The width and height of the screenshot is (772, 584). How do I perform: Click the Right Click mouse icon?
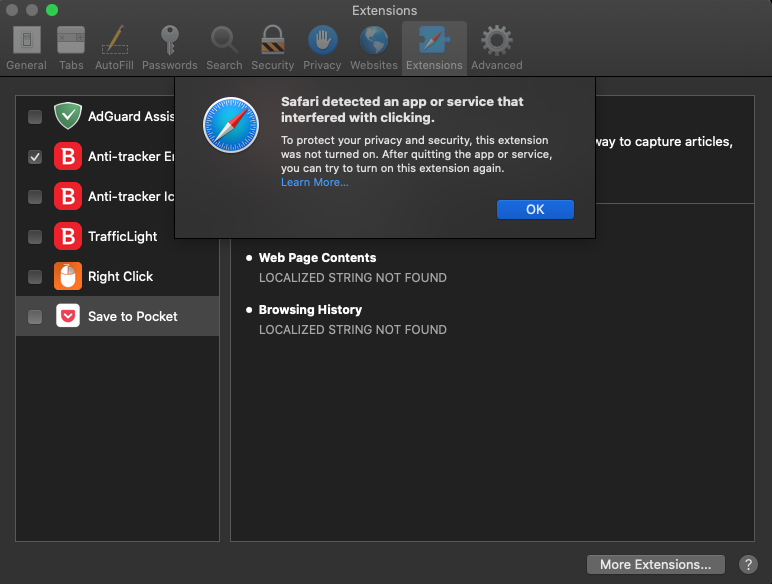[68, 276]
